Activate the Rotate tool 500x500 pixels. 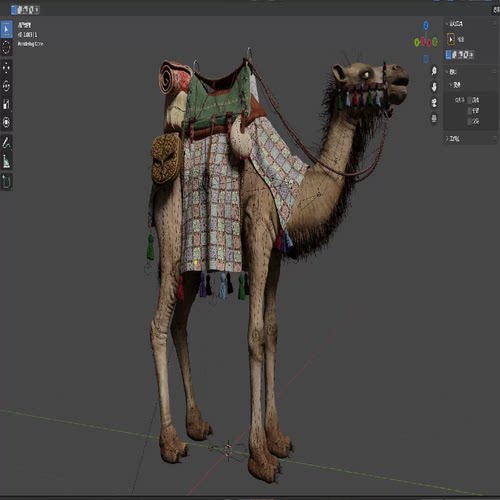pyautogui.click(x=6, y=86)
